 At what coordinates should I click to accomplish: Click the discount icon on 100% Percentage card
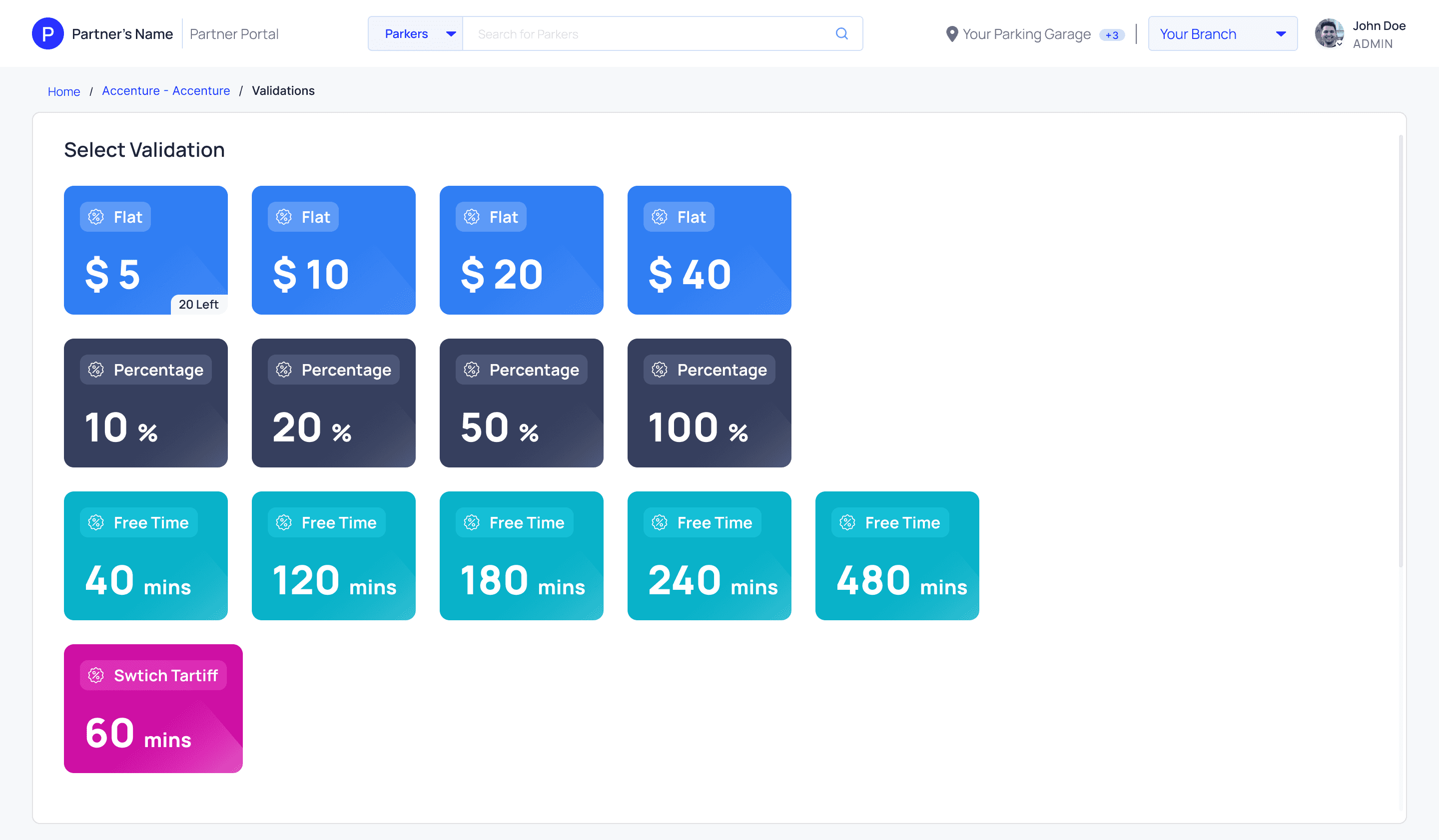[x=660, y=370]
